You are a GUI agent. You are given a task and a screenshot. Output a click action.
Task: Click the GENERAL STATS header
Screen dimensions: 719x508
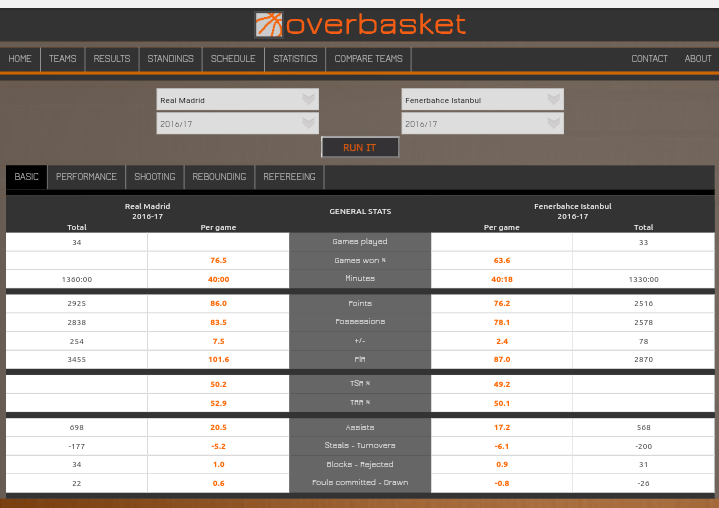[x=360, y=211]
